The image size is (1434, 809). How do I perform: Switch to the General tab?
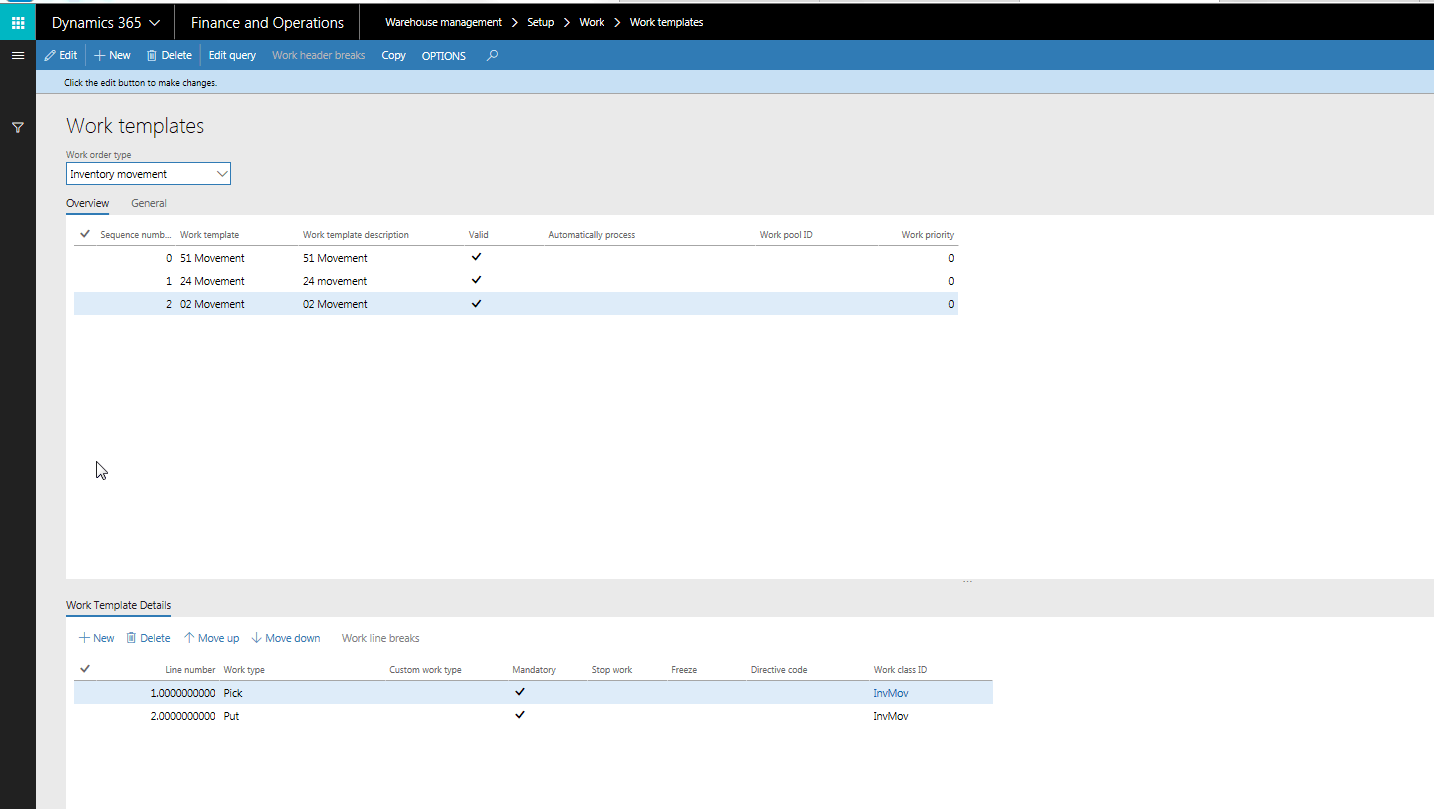coord(148,203)
